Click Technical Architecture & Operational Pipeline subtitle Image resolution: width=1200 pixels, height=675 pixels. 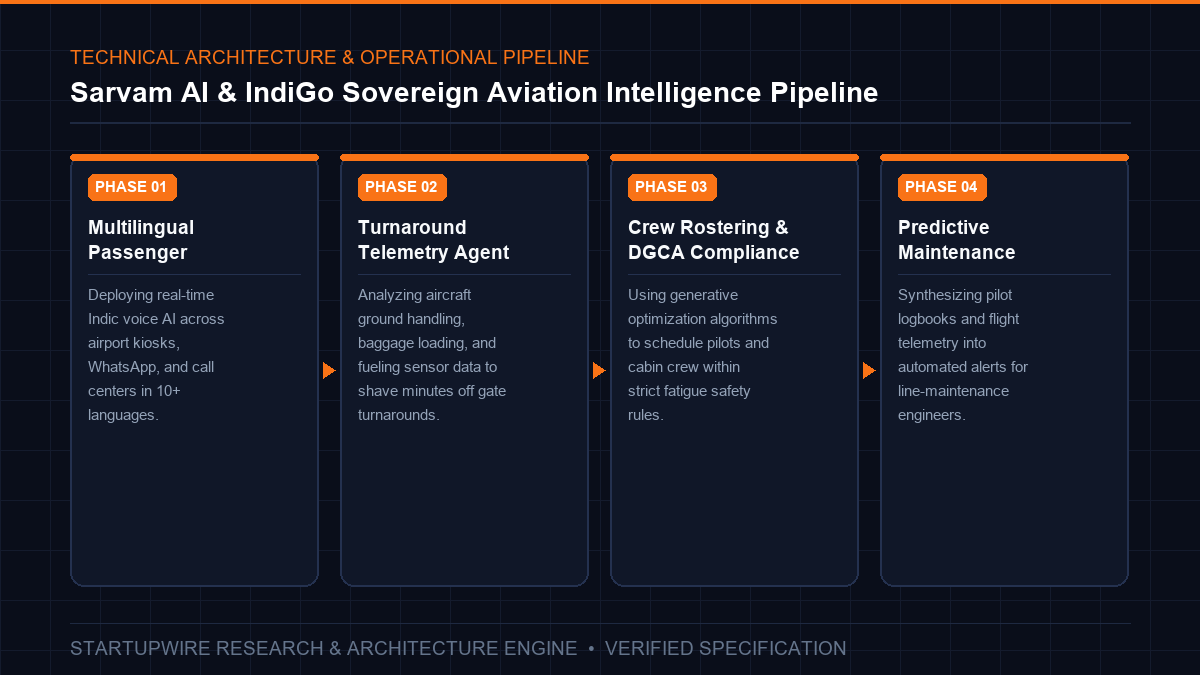click(330, 57)
